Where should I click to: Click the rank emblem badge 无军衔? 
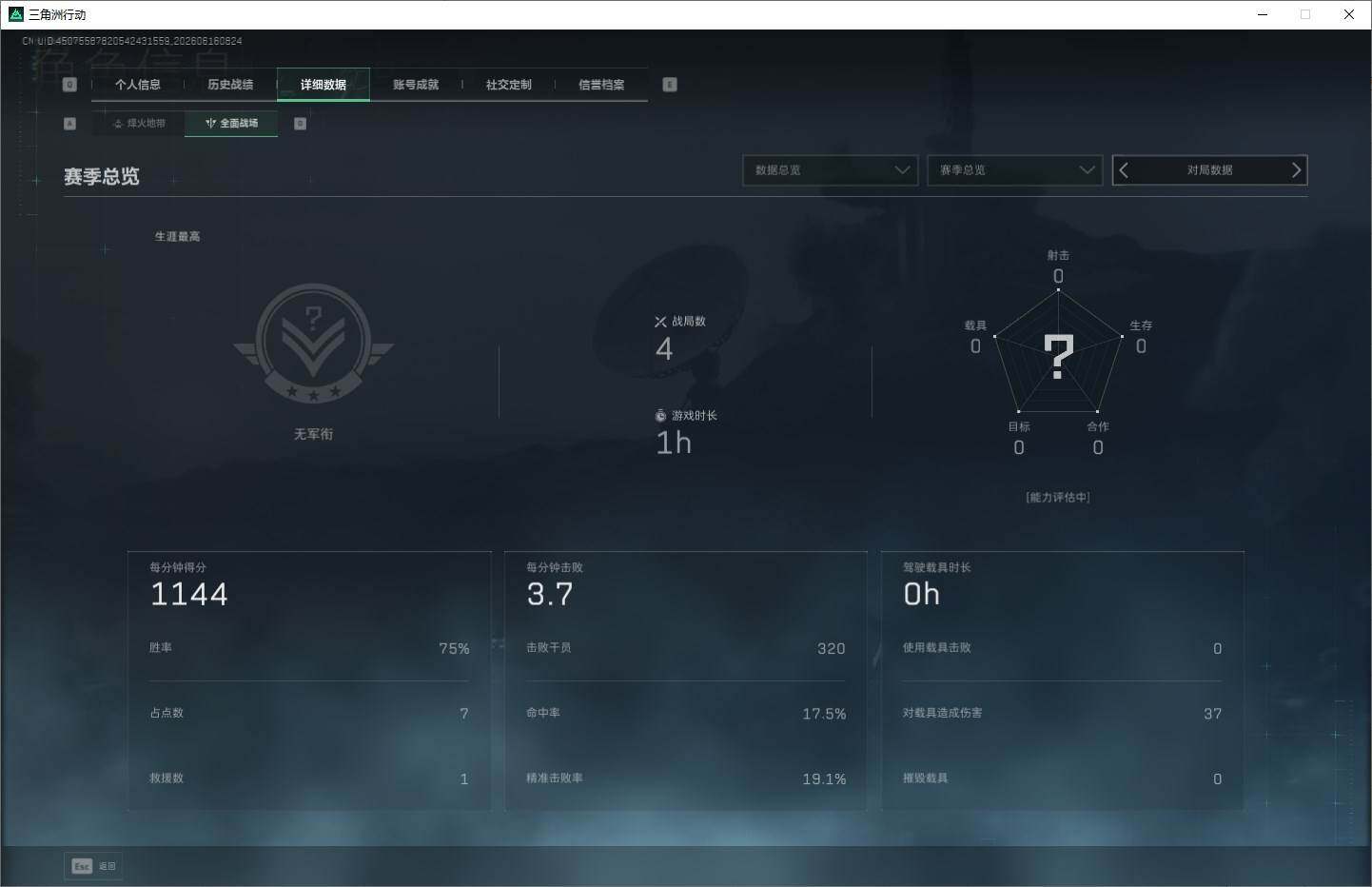point(313,344)
